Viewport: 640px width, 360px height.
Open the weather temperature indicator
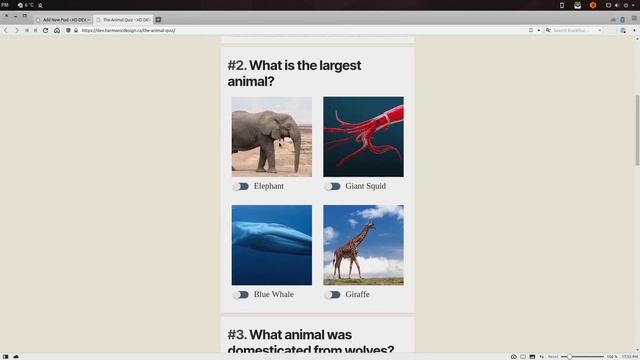(x=26, y=5)
